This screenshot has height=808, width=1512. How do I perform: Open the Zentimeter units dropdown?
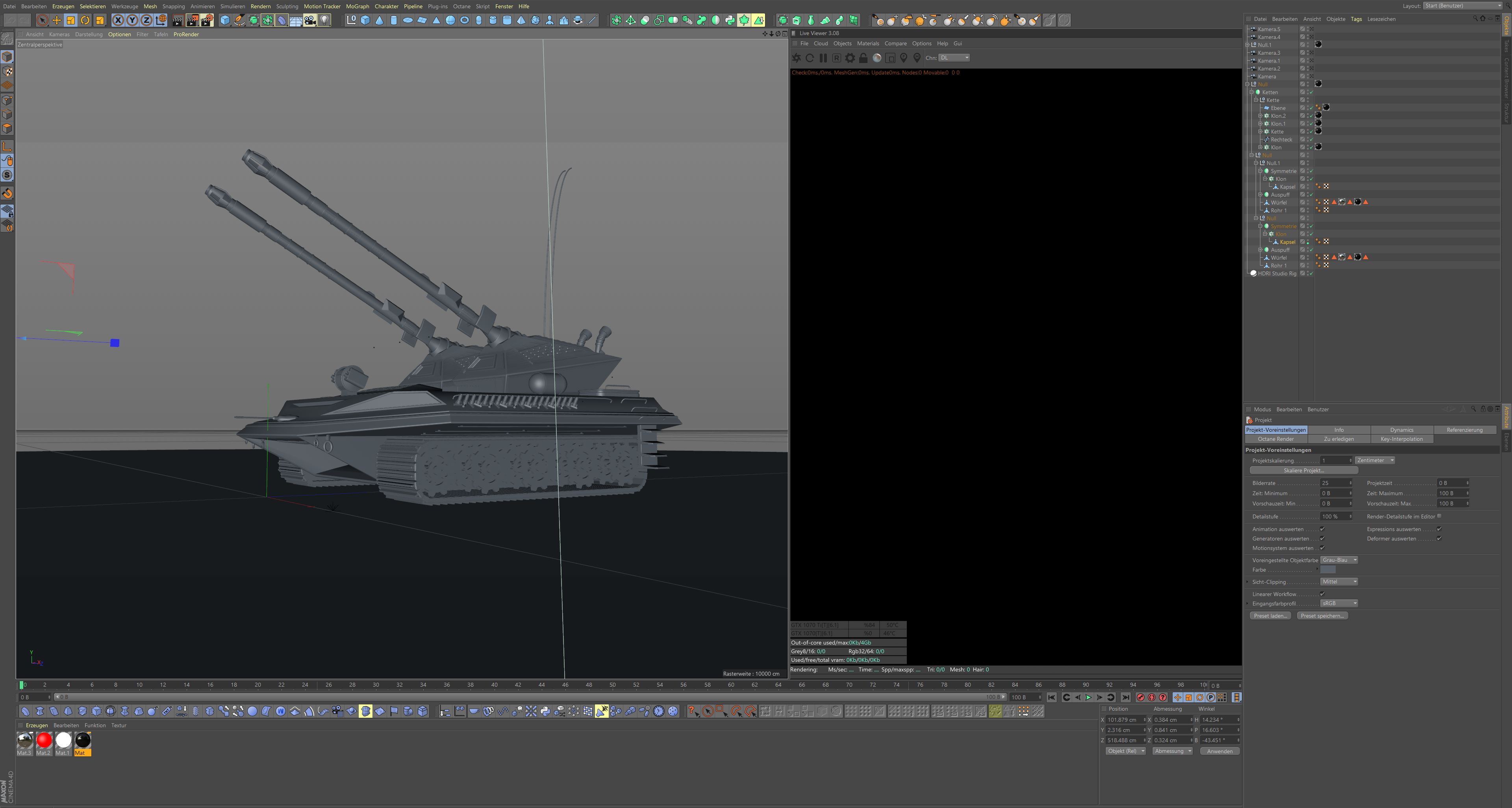(x=1375, y=461)
